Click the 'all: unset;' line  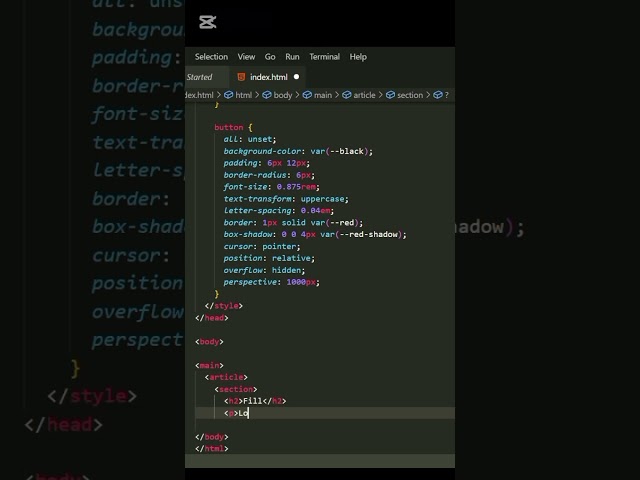click(250, 139)
